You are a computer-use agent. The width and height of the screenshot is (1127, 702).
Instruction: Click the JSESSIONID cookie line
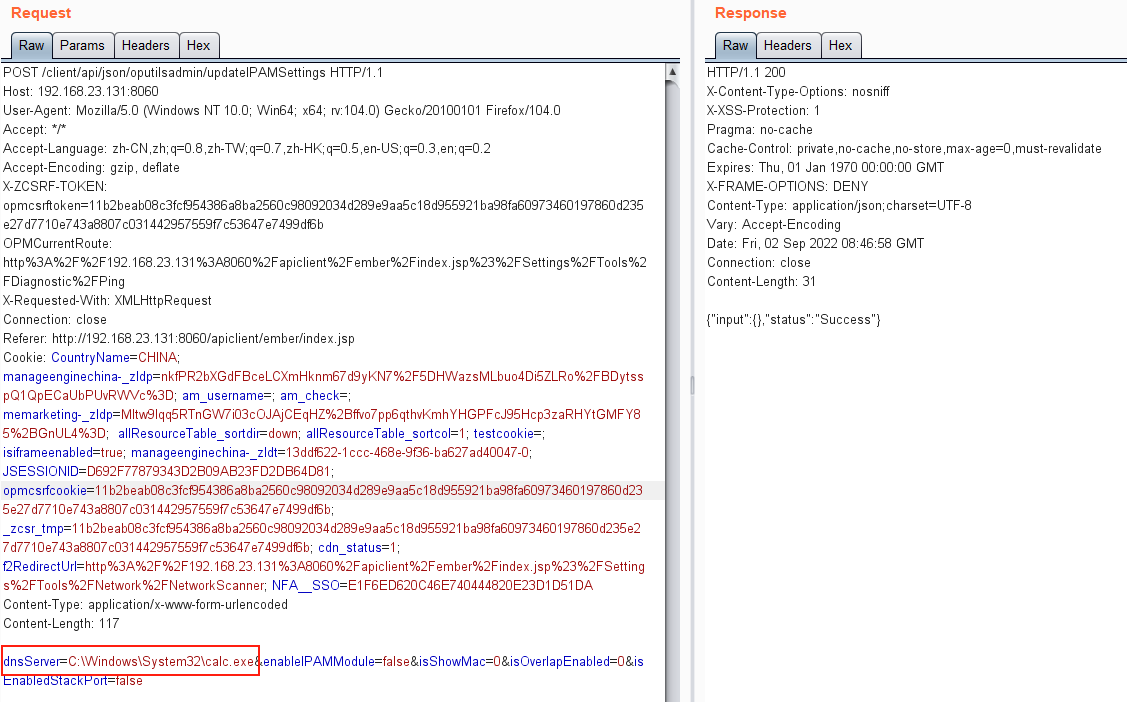[x=168, y=471]
